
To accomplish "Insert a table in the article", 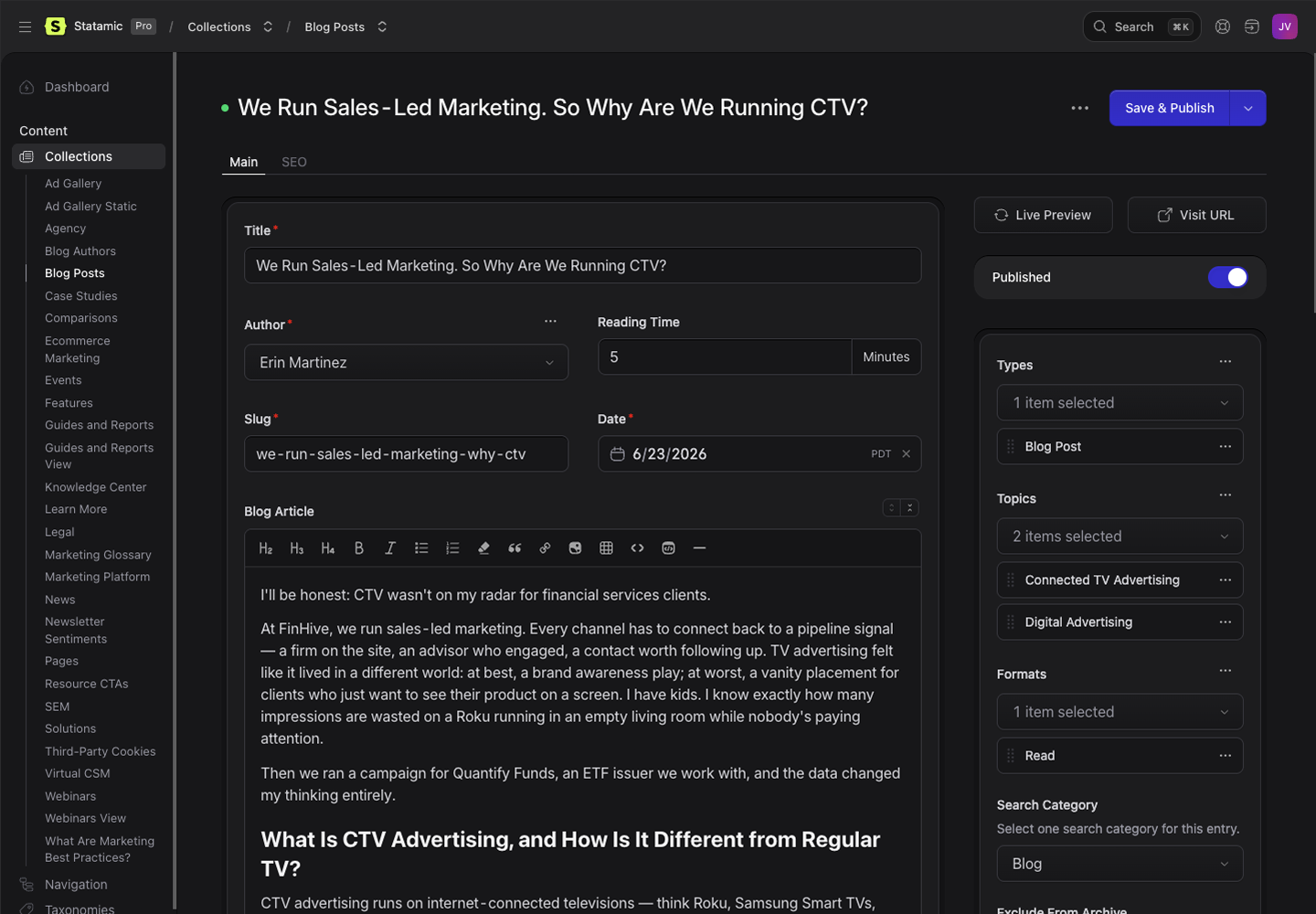I will point(606,548).
